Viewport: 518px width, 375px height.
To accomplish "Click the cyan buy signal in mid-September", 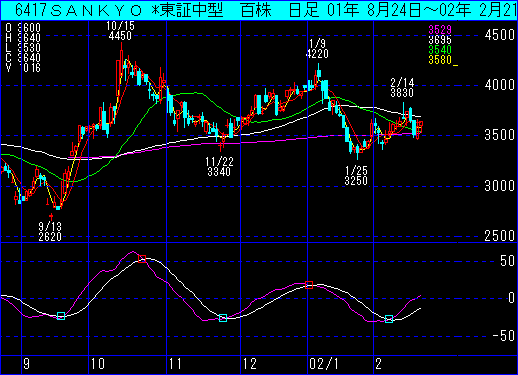I will (x=61, y=316).
